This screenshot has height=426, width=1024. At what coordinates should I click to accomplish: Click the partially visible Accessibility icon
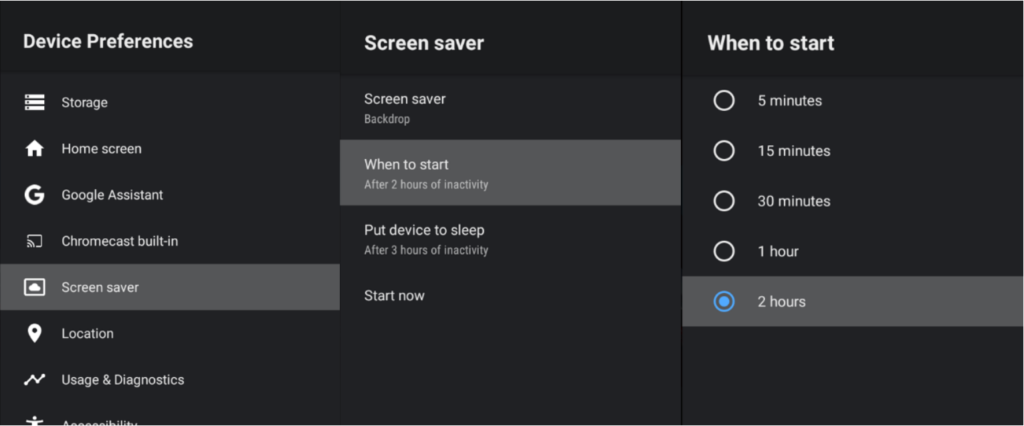click(35, 421)
